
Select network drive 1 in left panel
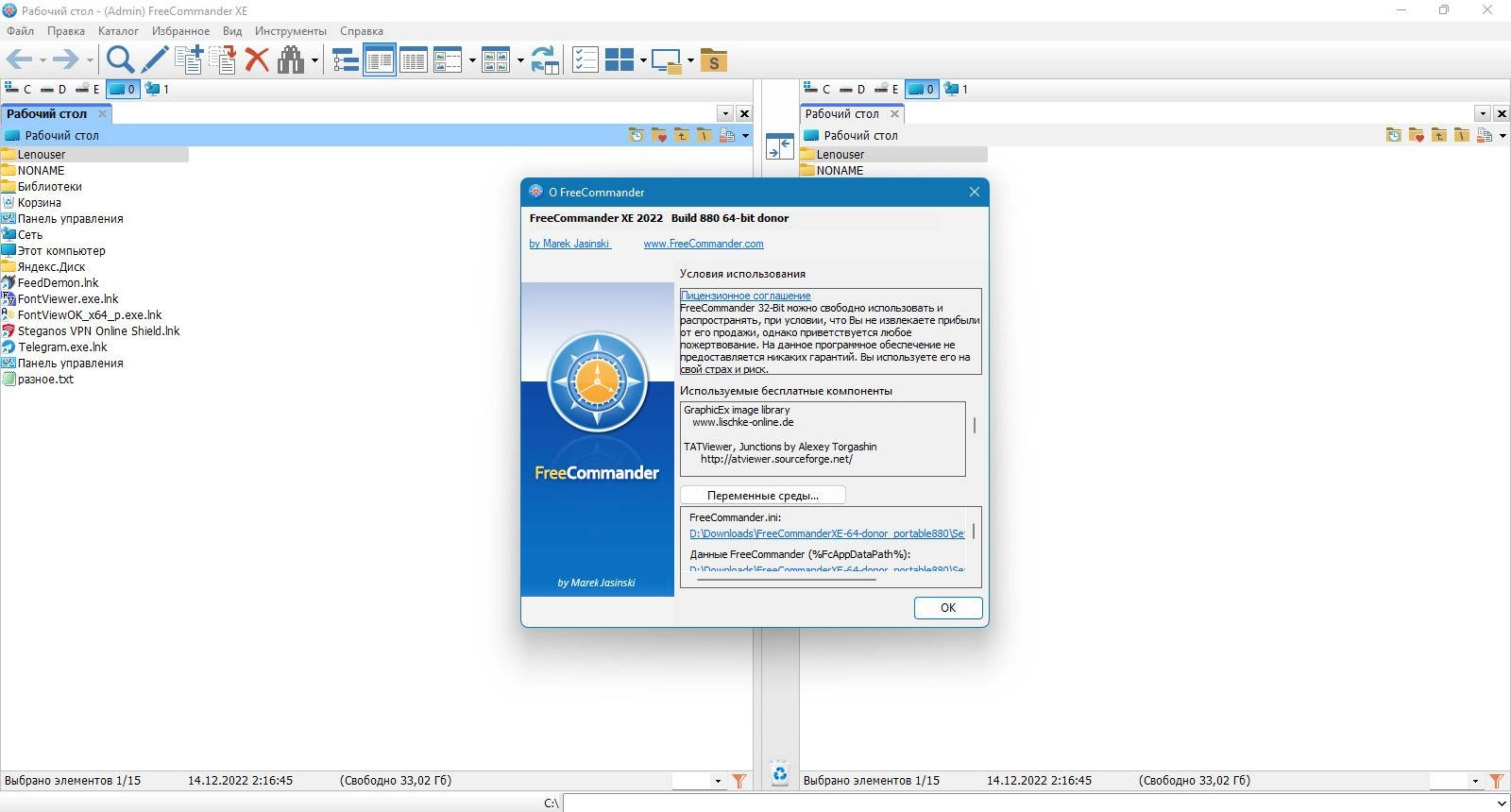click(157, 89)
